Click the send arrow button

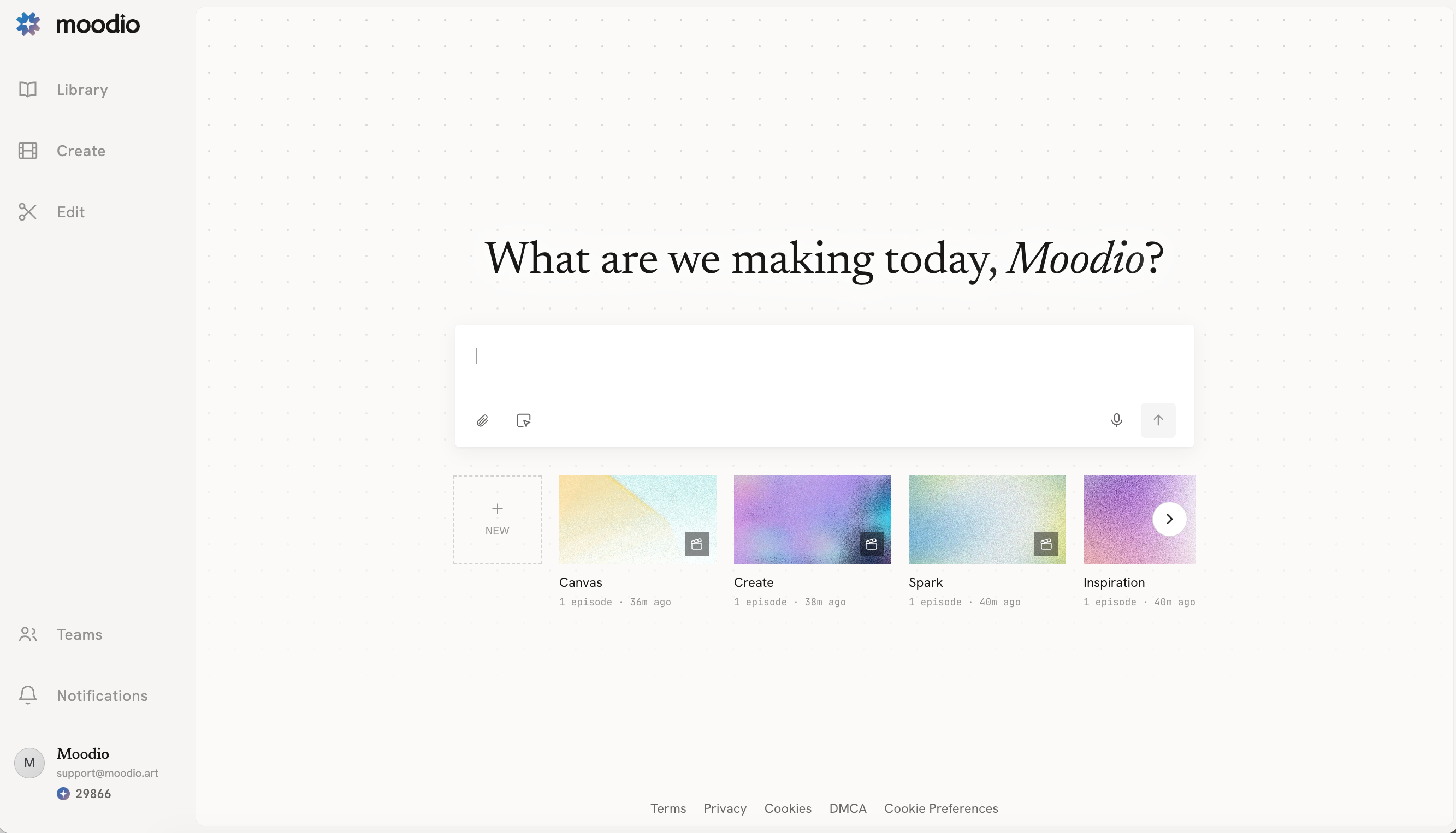click(1158, 420)
